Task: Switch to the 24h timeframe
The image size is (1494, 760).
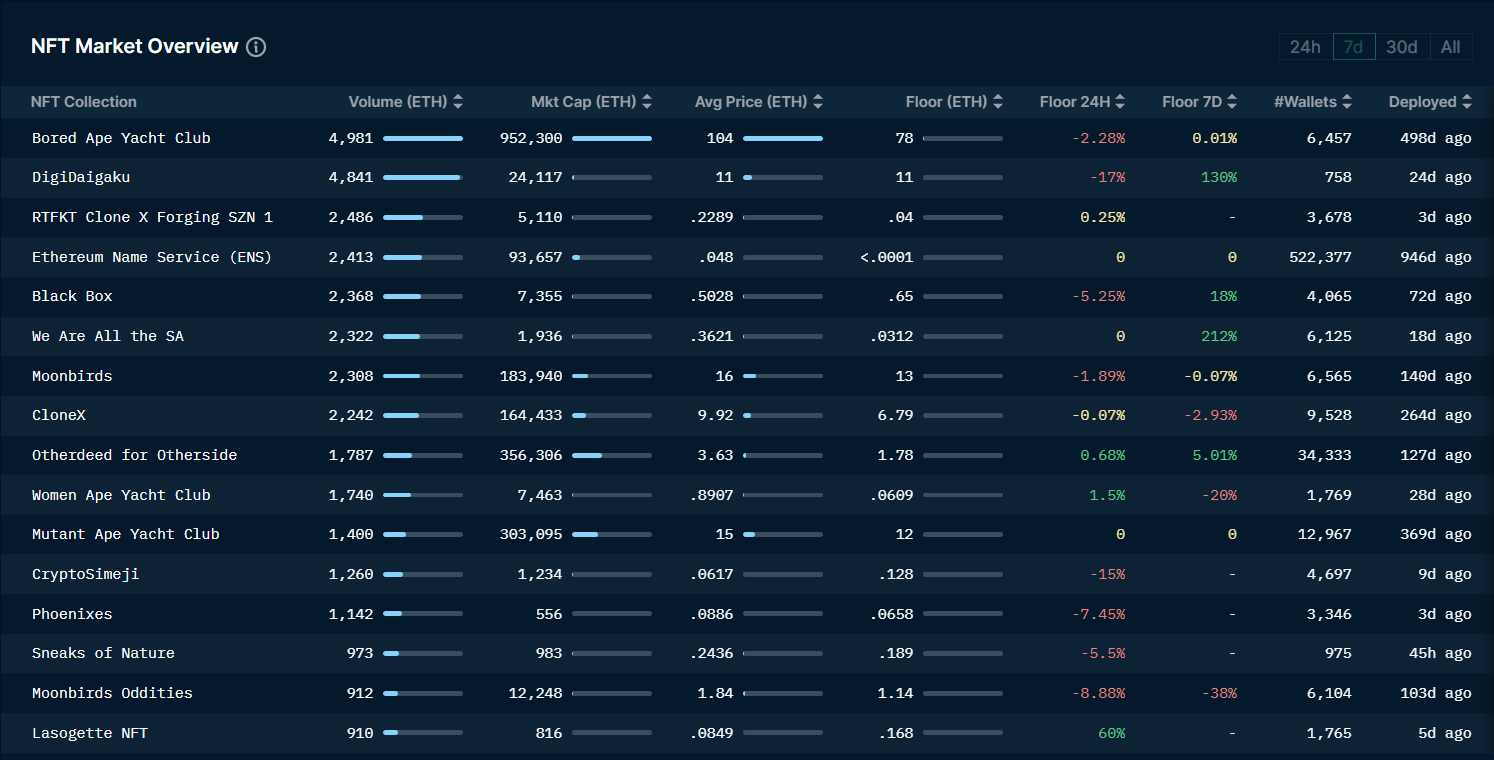Action: coord(1304,47)
